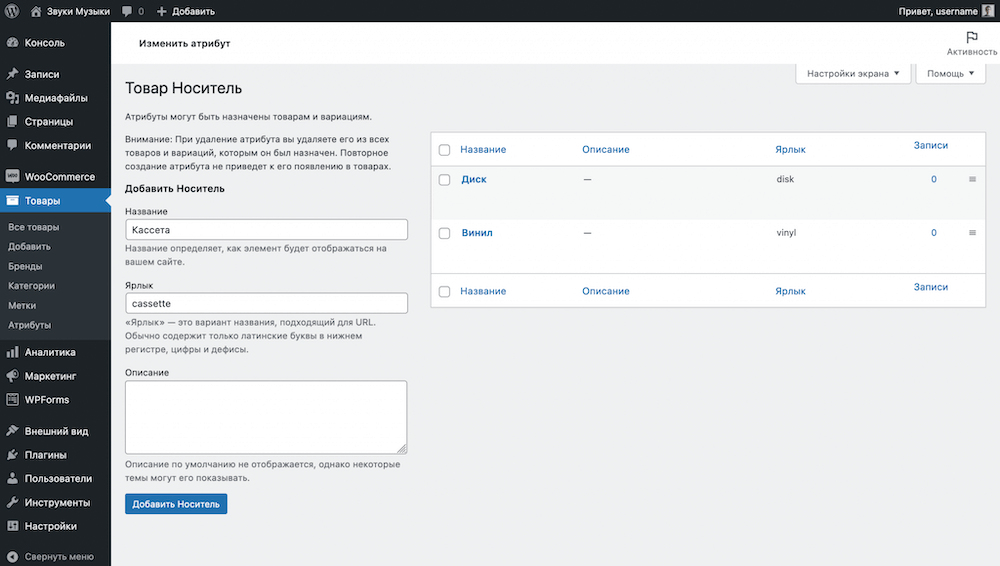Sort by Описание in the table header
This screenshot has height=566, width=1000.
point(606,149)
